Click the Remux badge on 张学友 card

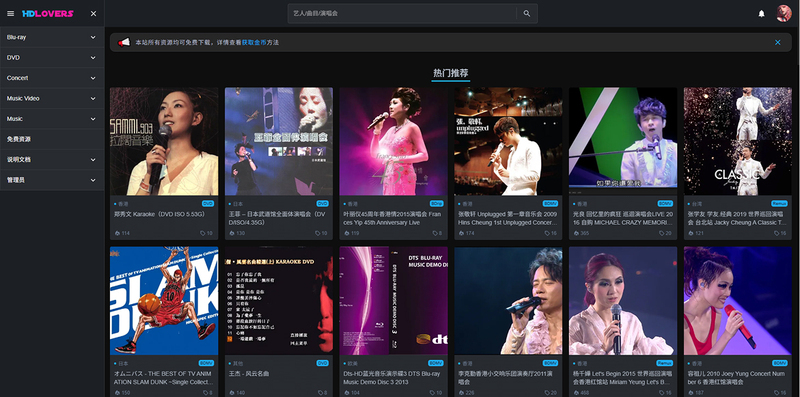pyautogui.click(x=779, y=204)
